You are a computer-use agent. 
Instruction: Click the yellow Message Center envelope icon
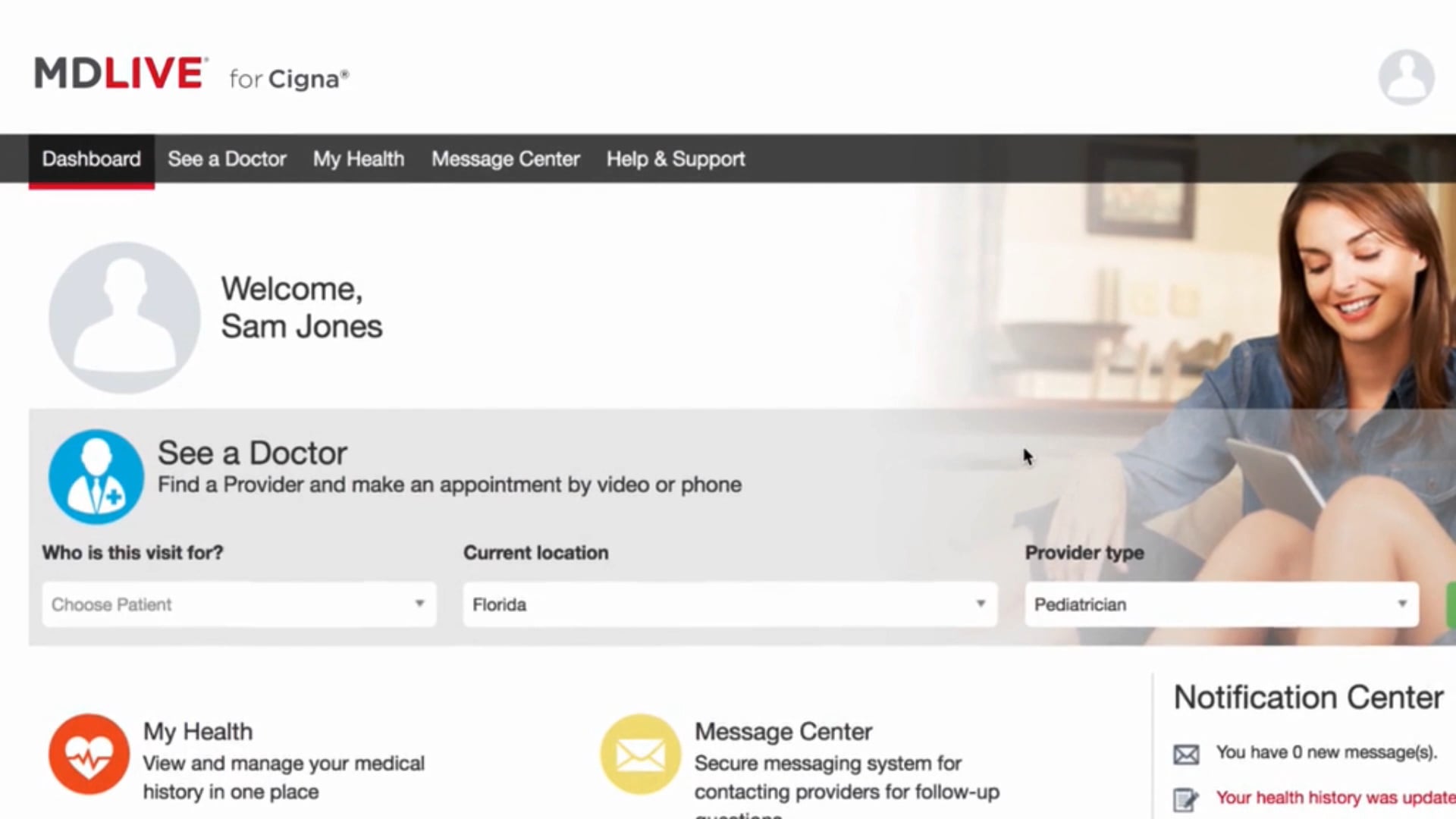(x=640, y=755)
